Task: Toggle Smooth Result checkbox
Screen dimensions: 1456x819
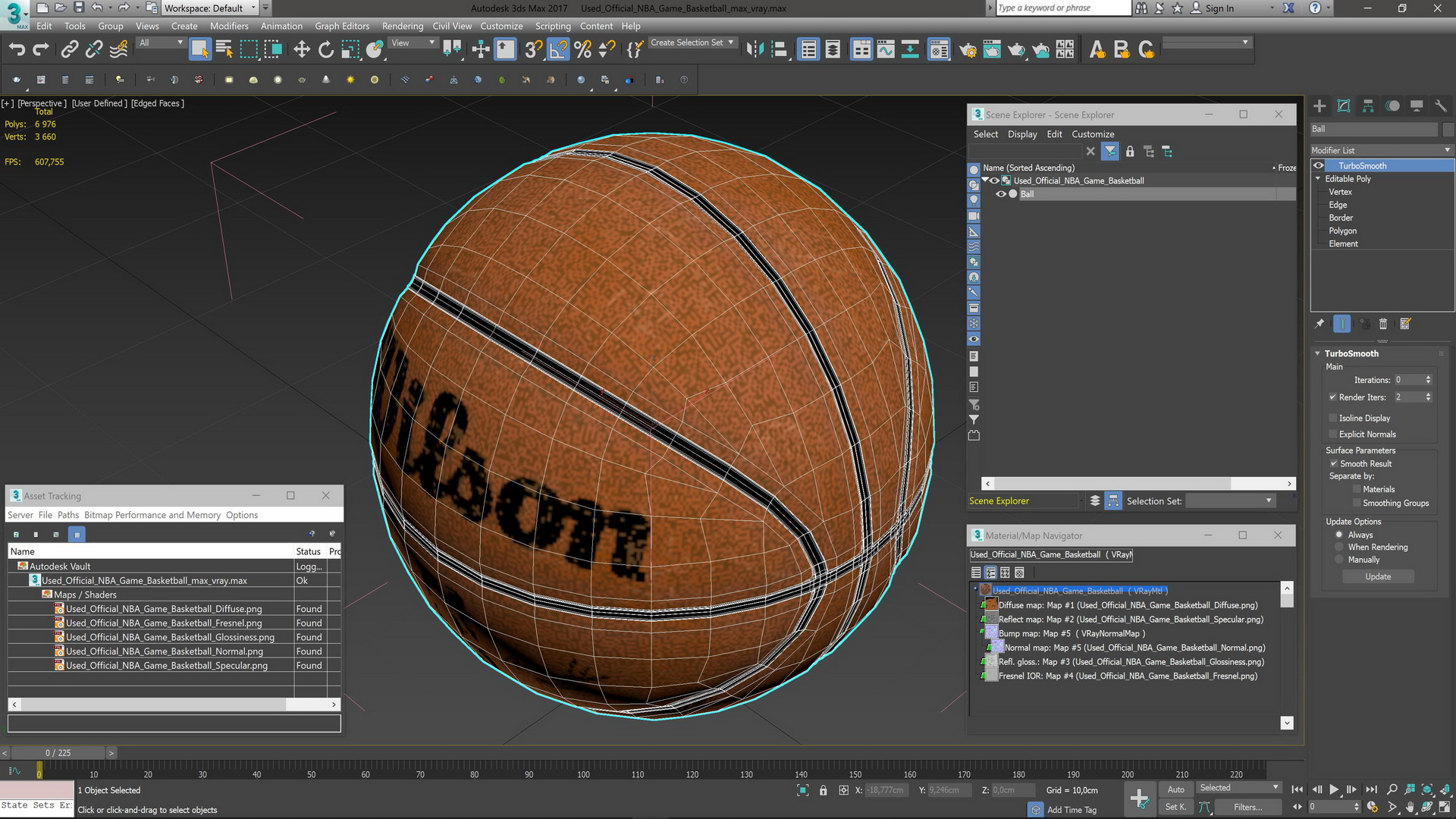Action: click(1333, 464)
